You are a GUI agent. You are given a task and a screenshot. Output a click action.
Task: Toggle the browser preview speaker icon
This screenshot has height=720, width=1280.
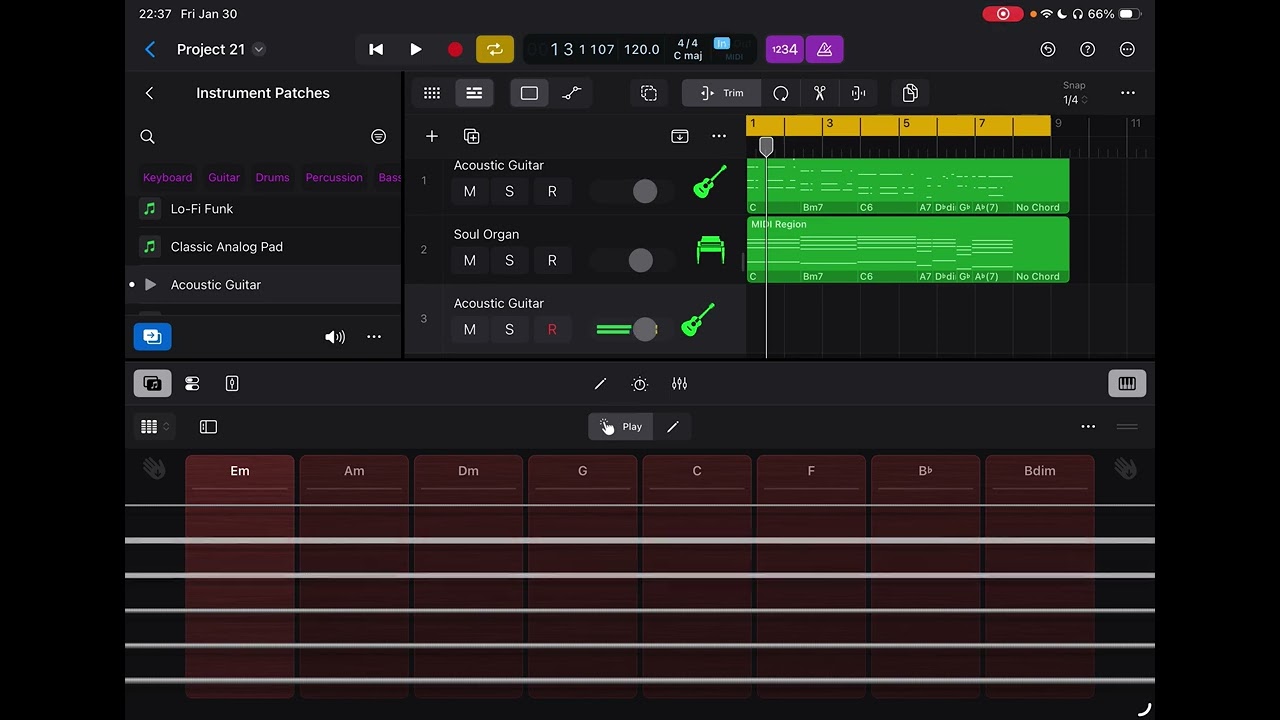pos(335,337)
